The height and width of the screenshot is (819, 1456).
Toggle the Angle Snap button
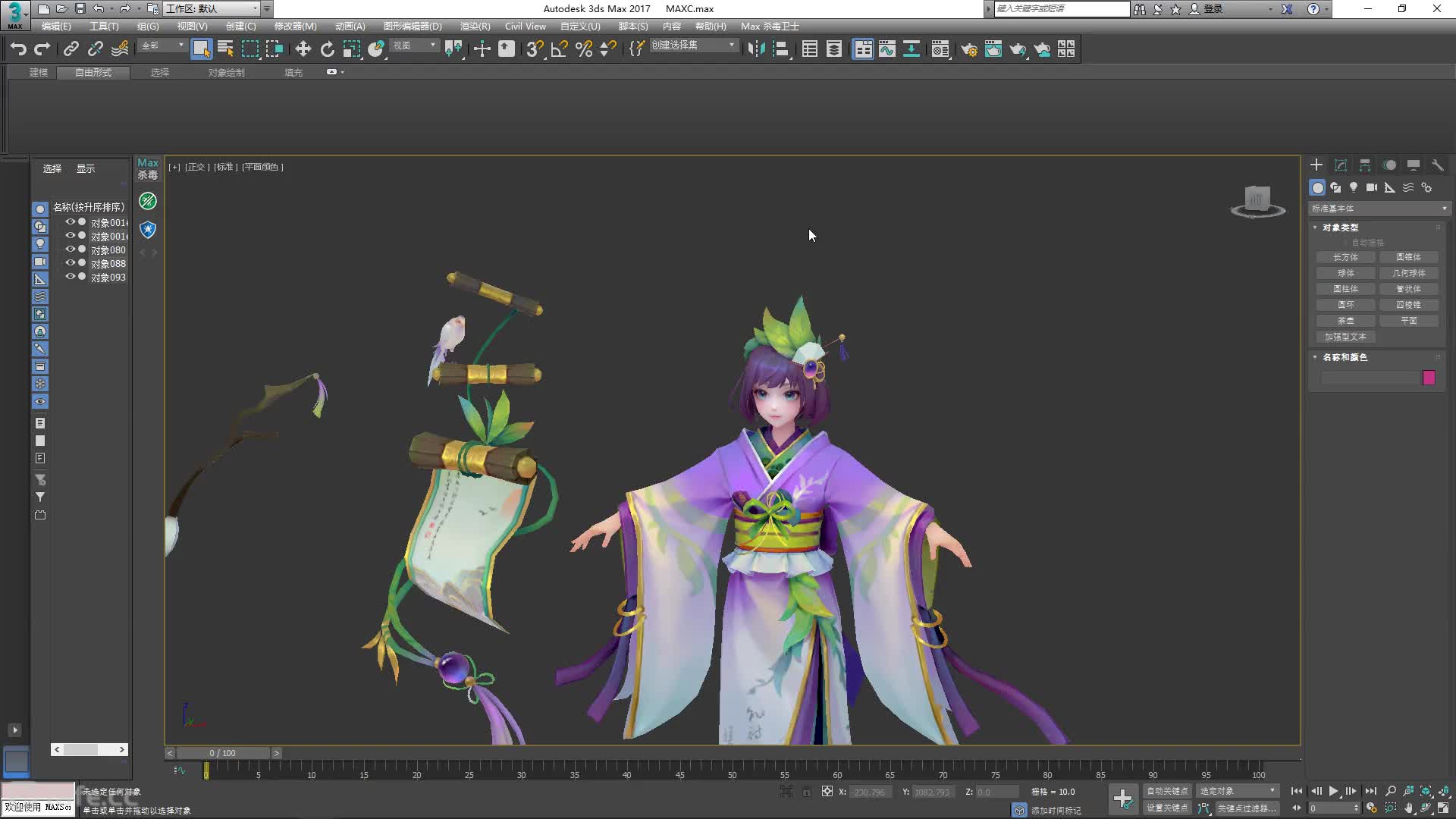pos(559,49)
